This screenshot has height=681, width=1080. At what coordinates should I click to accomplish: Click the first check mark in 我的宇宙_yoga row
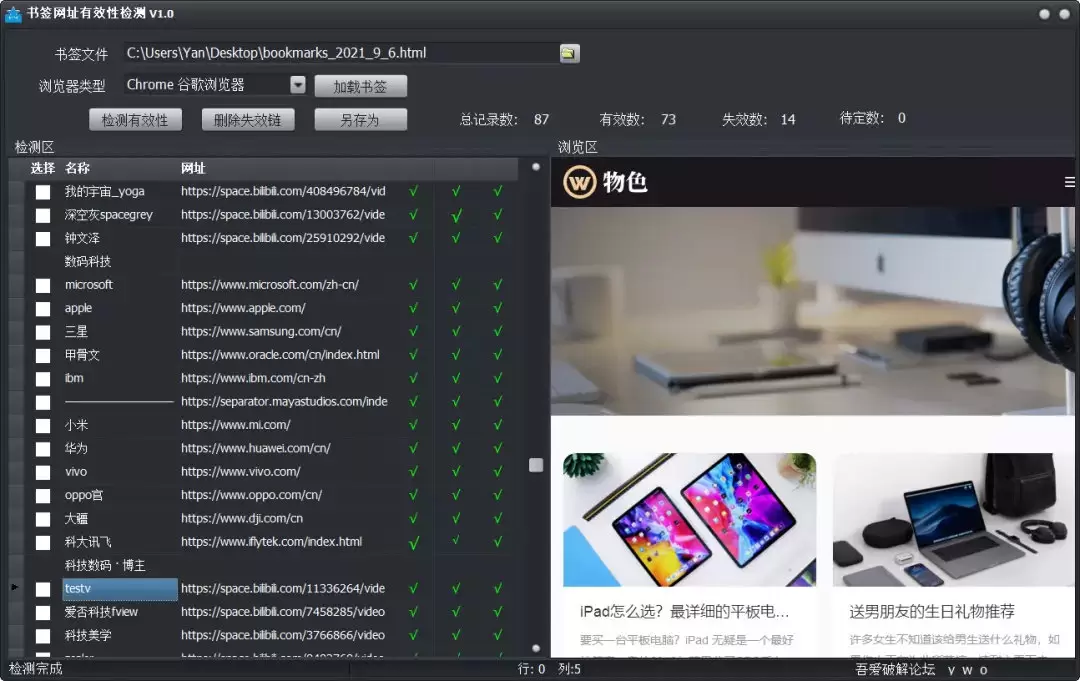pos(413,191)
